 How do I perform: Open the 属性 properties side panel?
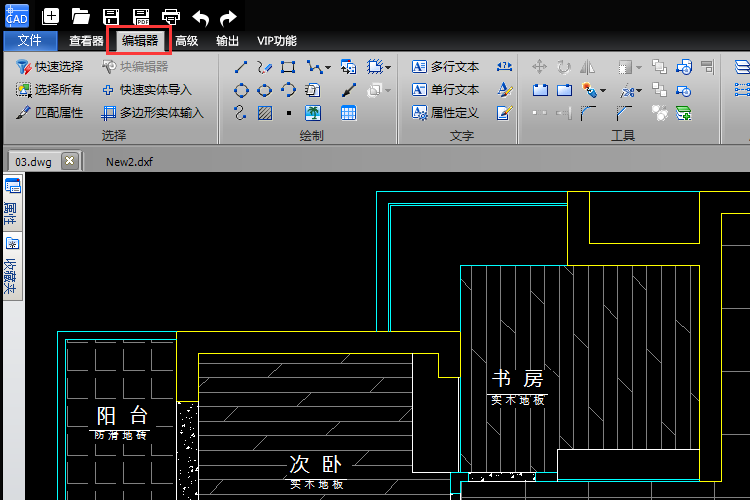[12, 203]
